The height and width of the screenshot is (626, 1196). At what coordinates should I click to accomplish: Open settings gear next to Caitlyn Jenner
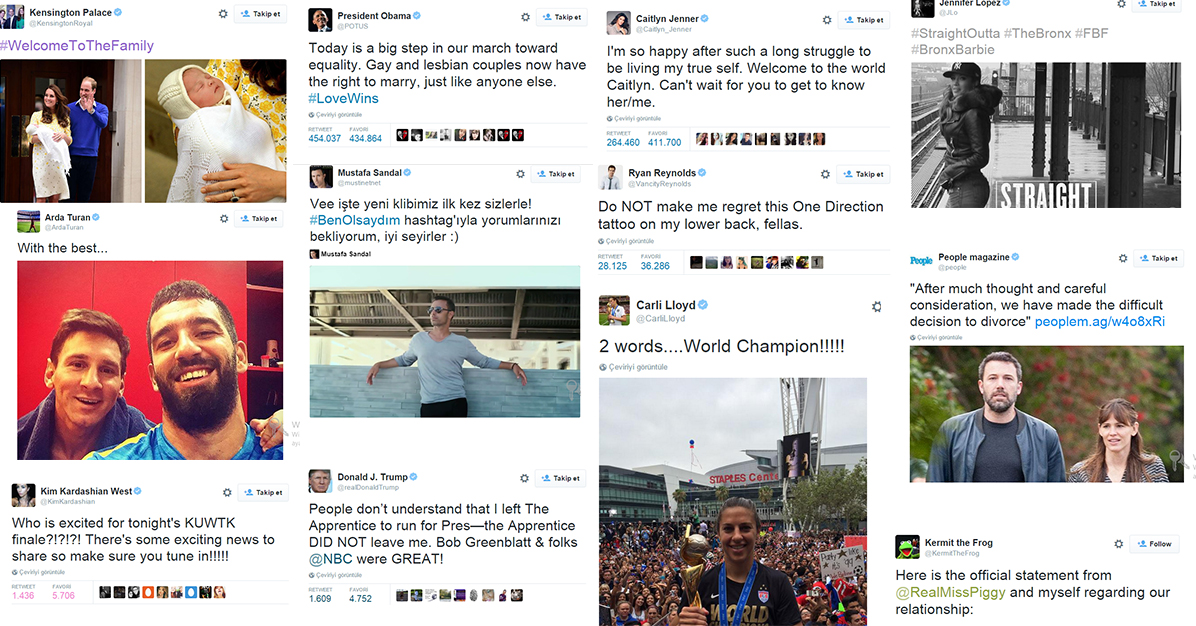[x=827, y=20]
